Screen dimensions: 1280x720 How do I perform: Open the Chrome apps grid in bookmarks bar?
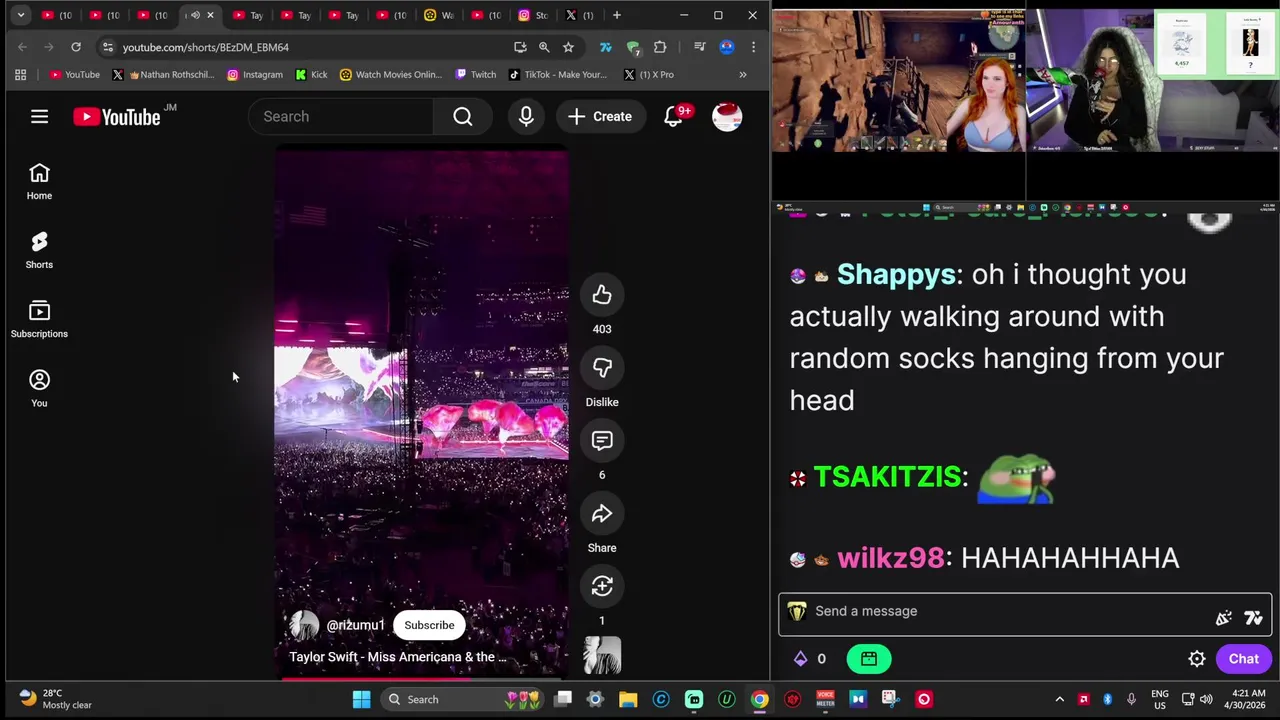[x=20, y=75]
